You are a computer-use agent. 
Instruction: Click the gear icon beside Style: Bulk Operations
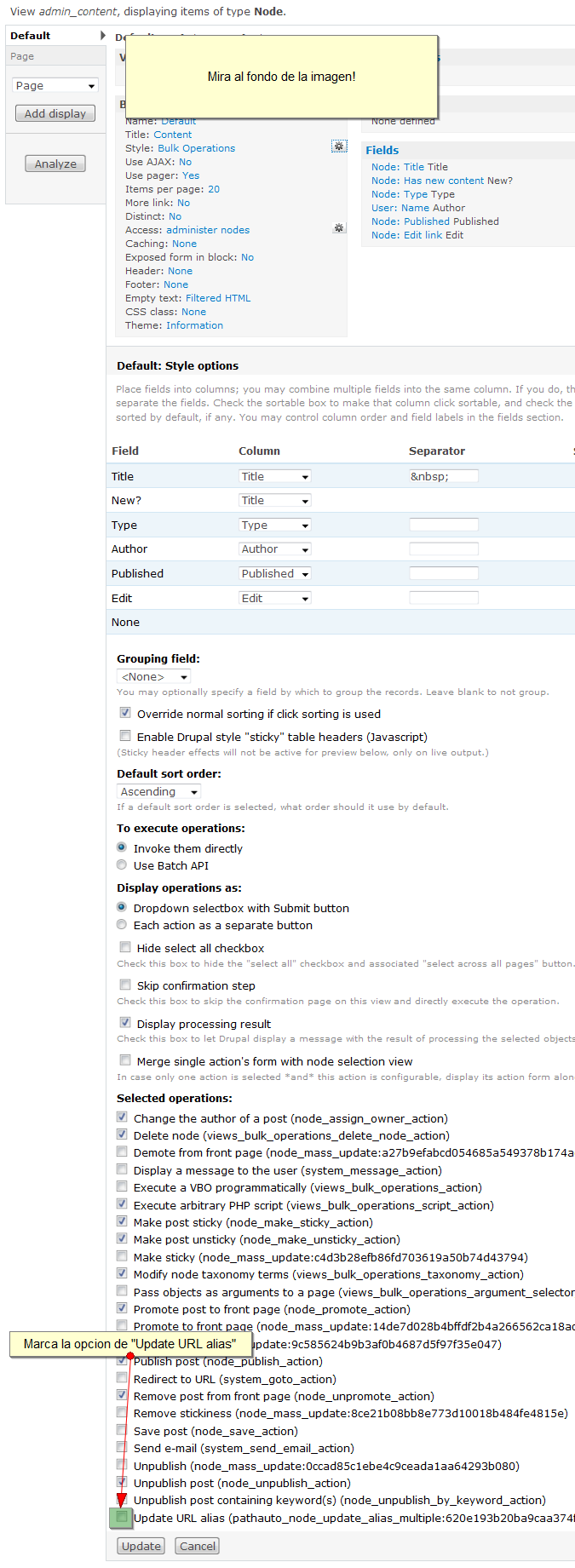click(339, 146)
